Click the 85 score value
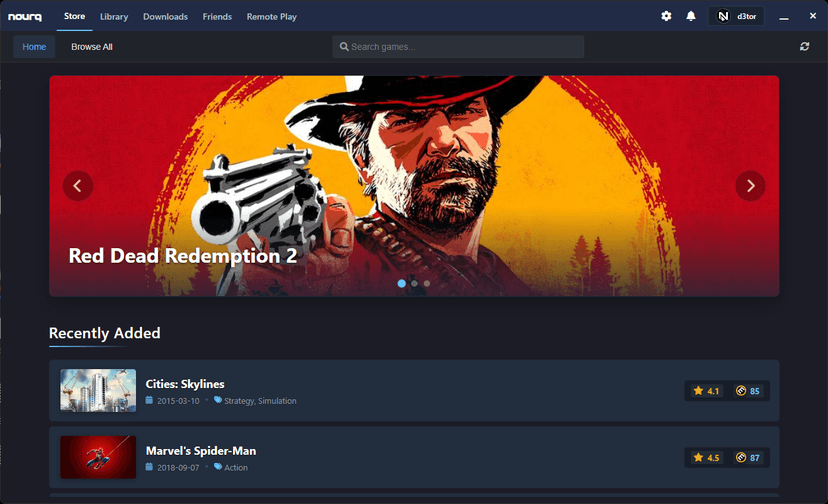This screenshot has height=504, width=828. pyautogui.click(x=755, y=391)
